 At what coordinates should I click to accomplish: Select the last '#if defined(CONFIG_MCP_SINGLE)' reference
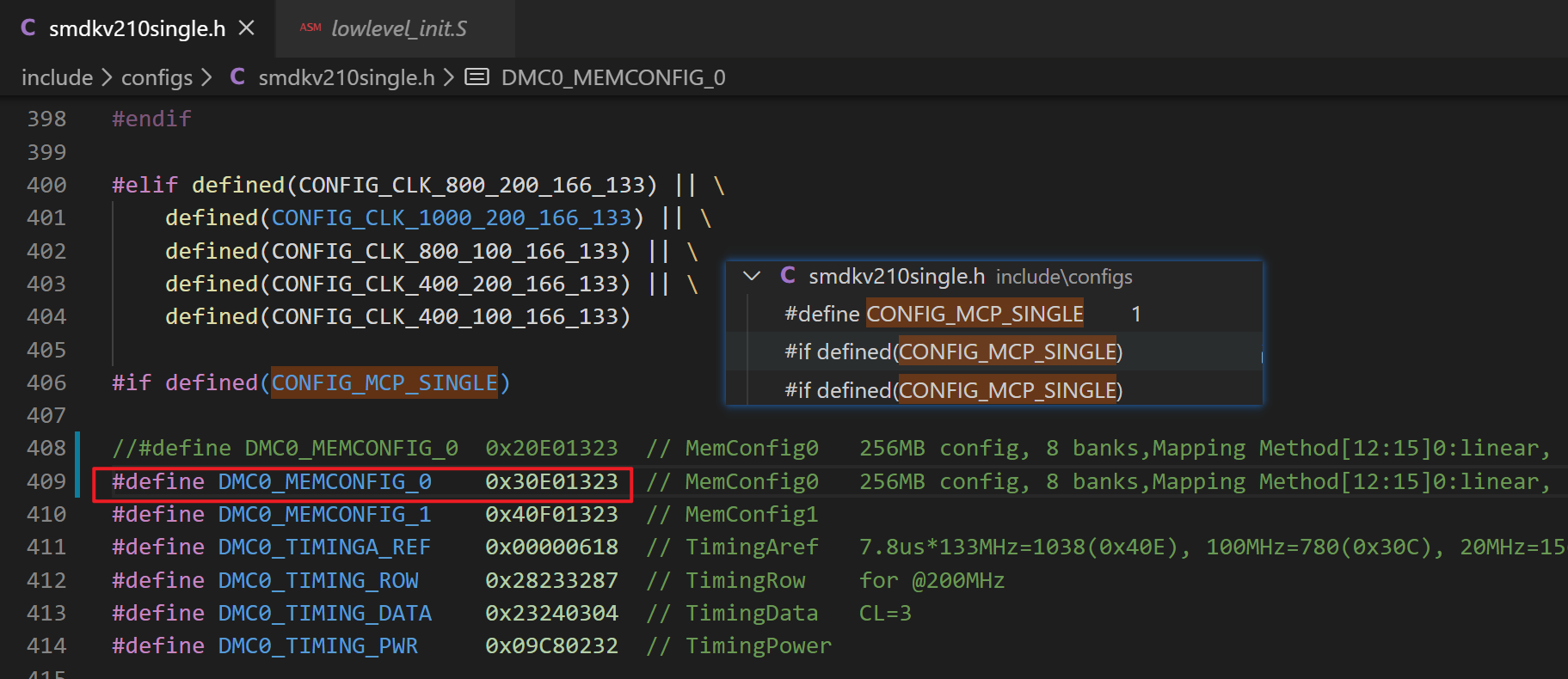point(994,389)
